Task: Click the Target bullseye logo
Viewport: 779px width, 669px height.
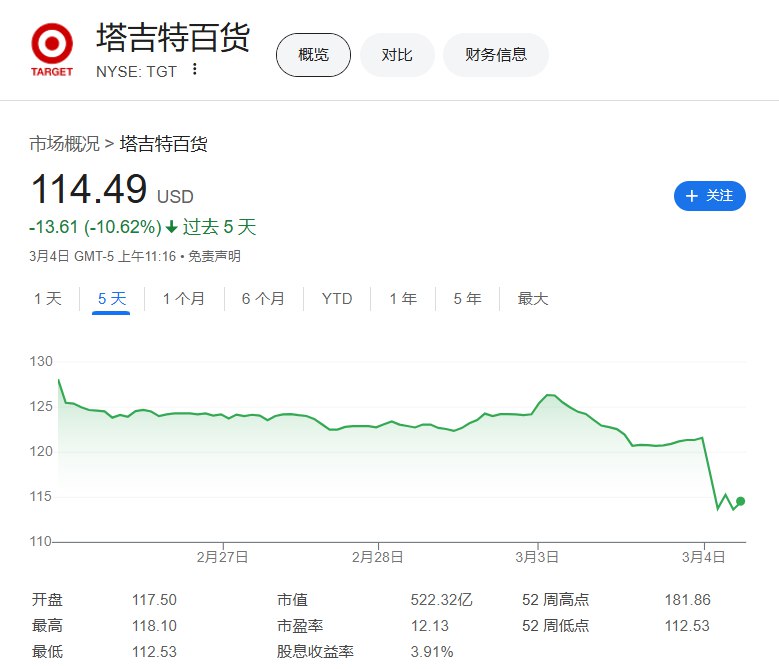Action: pos(52,50)
